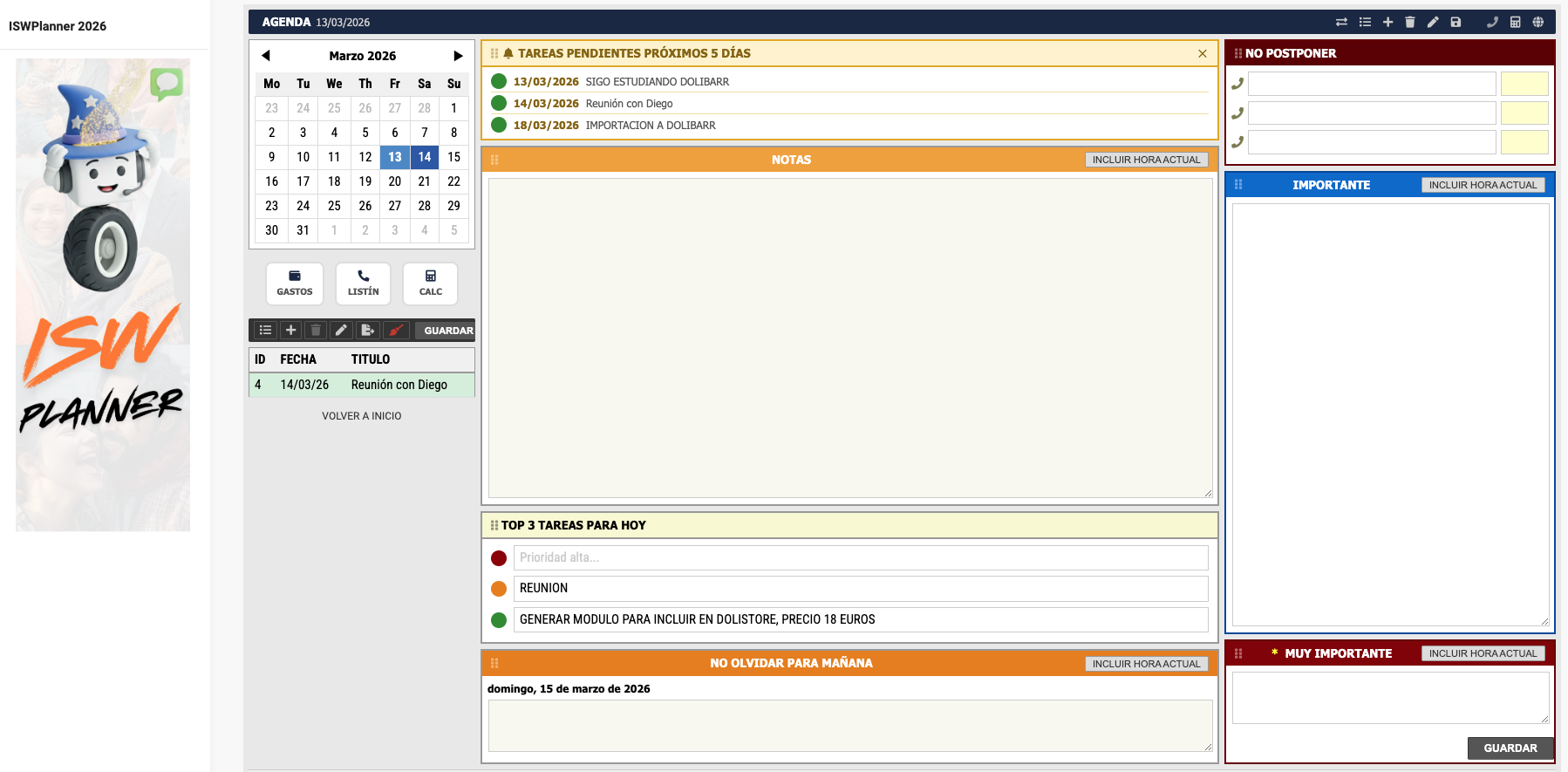Click the trash icon in the dark events toolbar
This screenshot has width=1568, height=772.
[x=316, y=331]
